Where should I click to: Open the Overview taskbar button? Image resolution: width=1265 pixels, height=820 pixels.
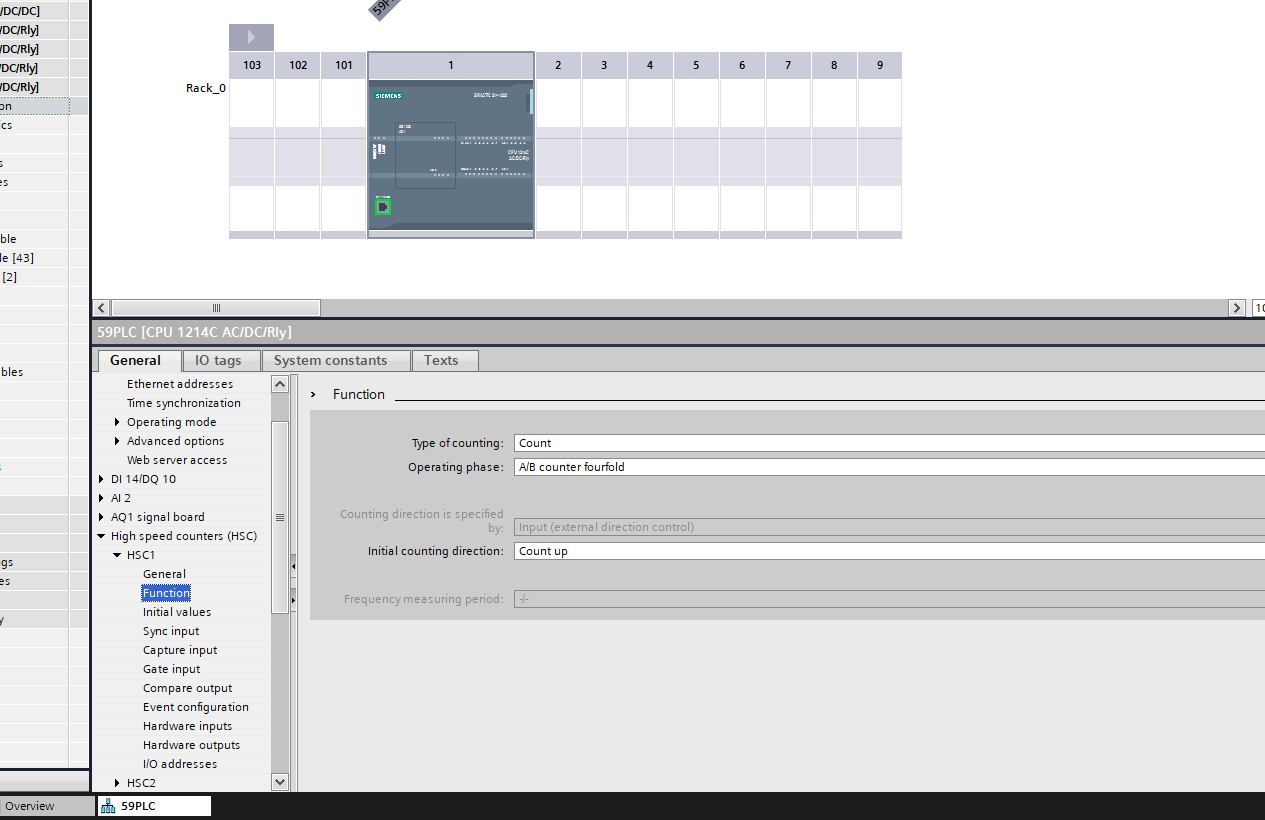[x=46, y=806]
